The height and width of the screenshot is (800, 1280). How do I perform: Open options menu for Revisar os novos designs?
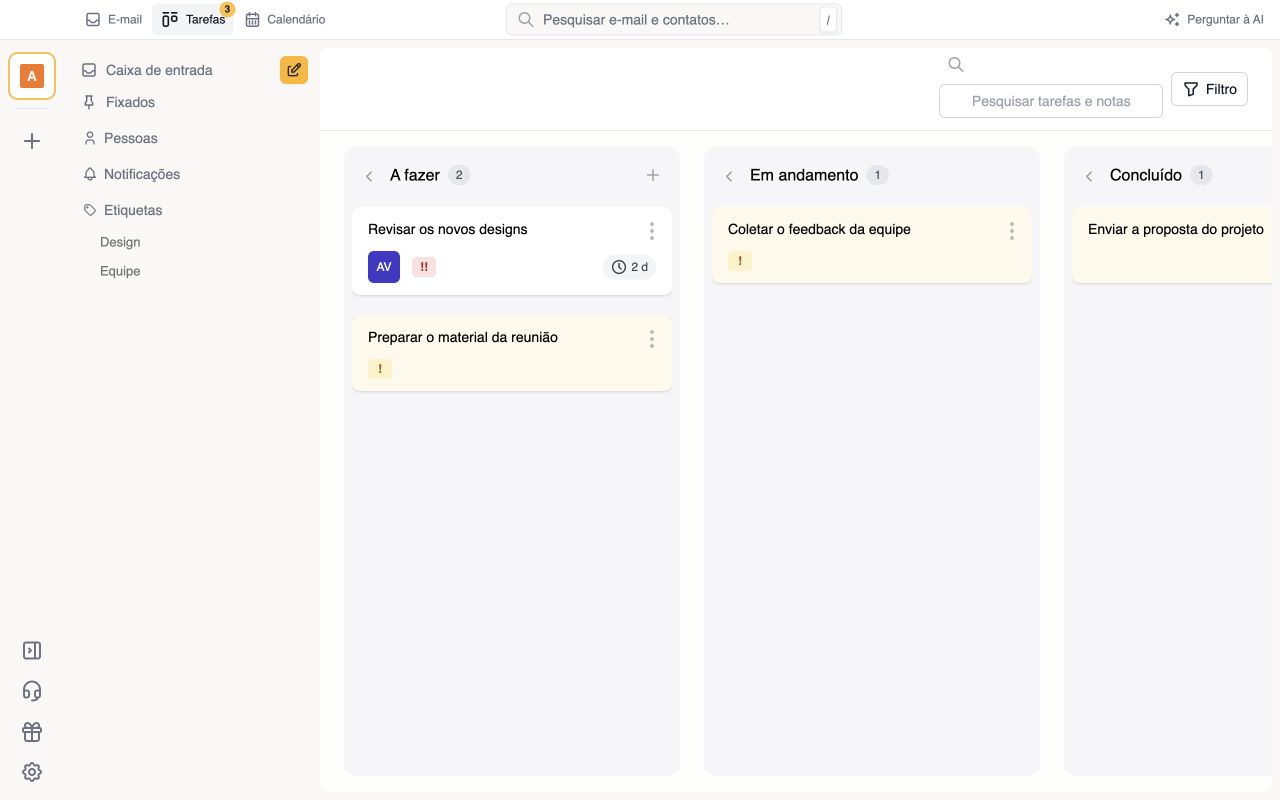tap(652, 231)
